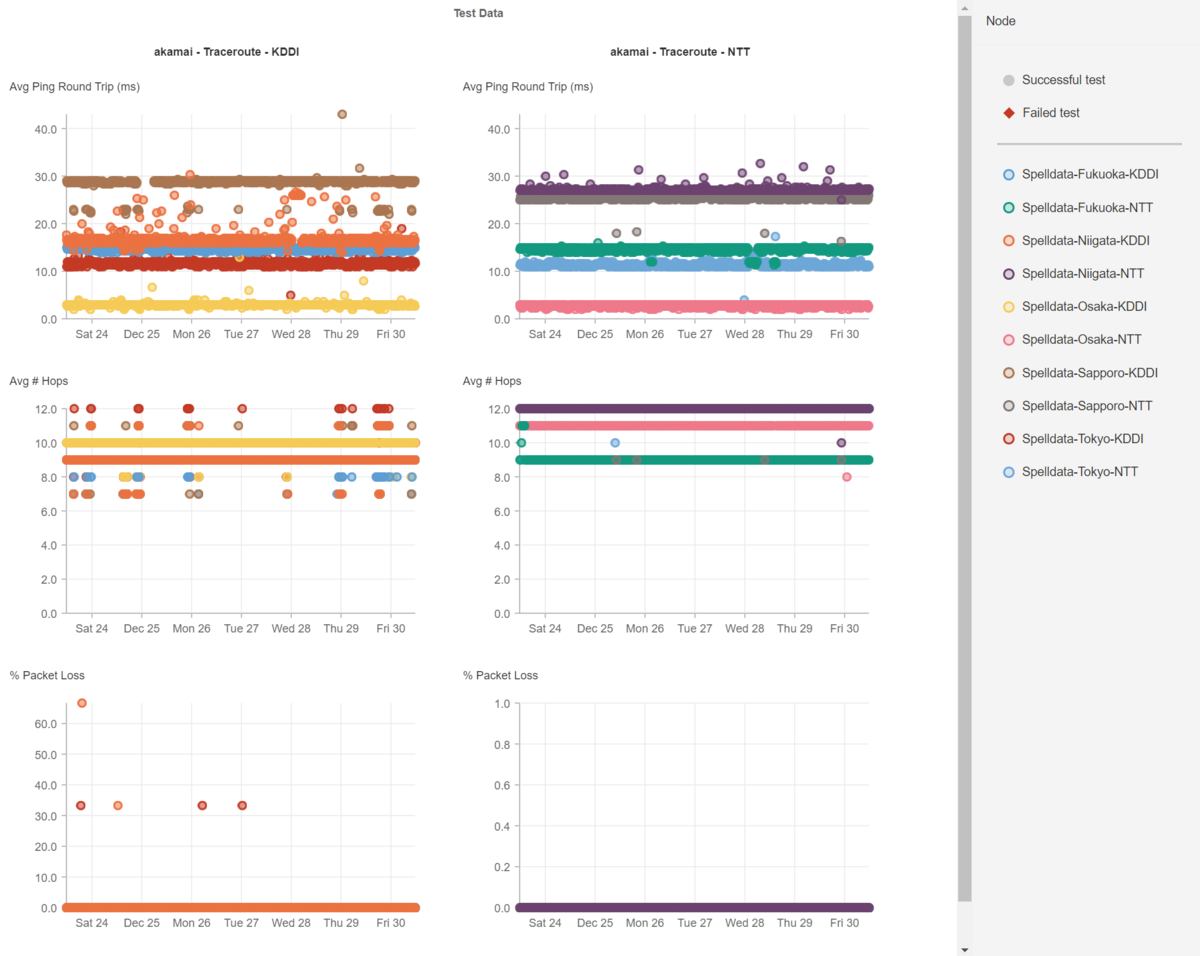Toggle Spelldata-Osaka-KDDI legend entry
Screen dimensions: 1200x956
(x=1074, y=306)
